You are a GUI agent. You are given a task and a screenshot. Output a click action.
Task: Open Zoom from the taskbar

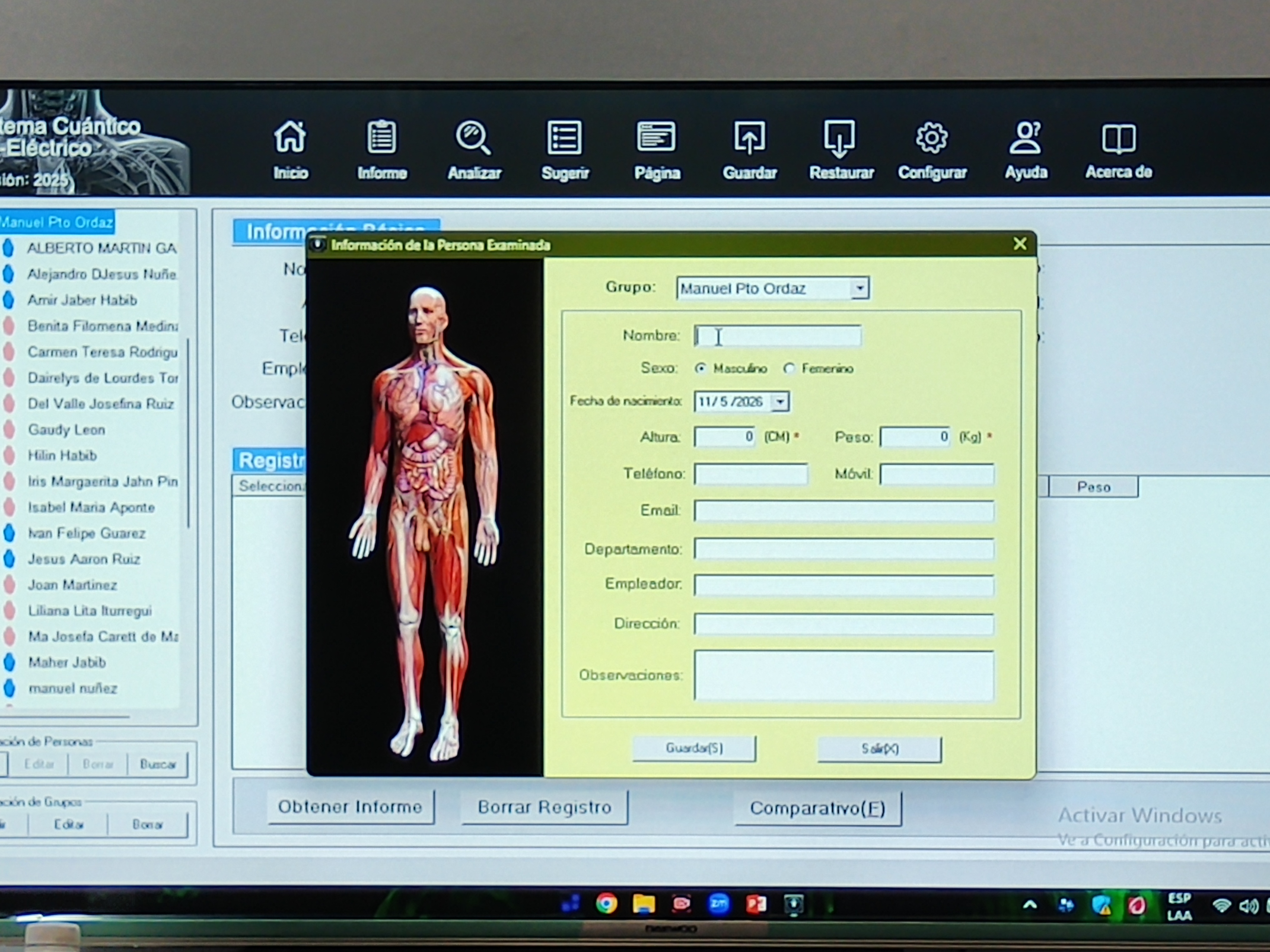(x=719, y=905)
